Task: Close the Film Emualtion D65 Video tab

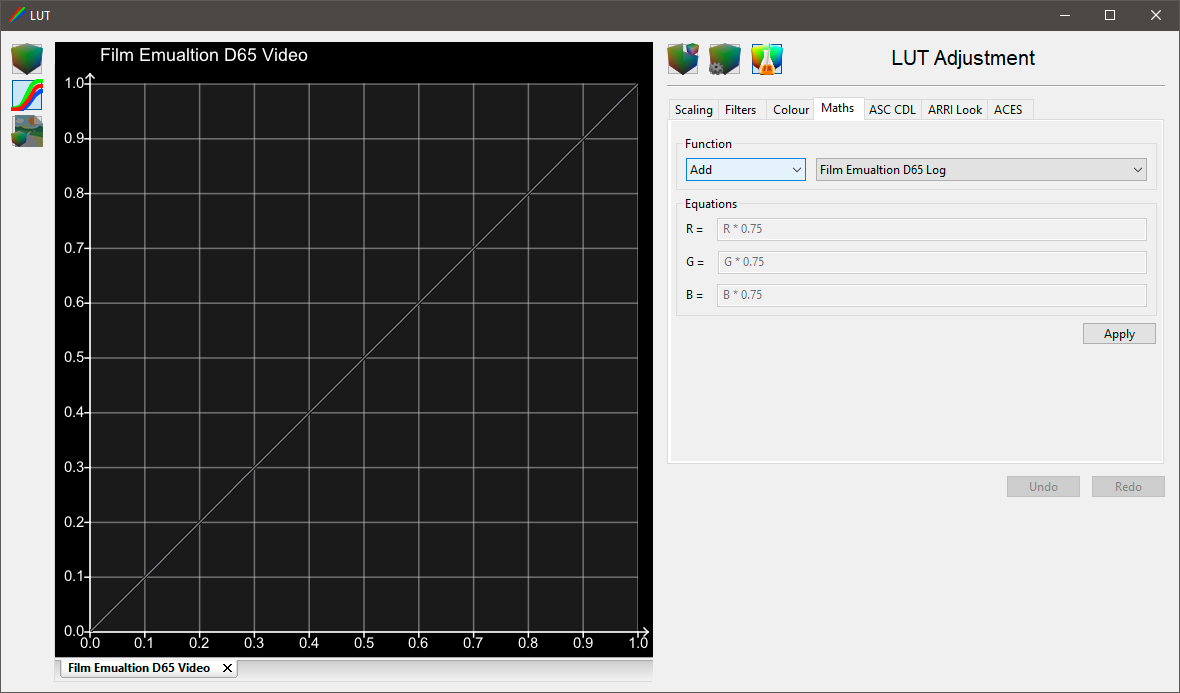Action: click(x=227, y=667)
